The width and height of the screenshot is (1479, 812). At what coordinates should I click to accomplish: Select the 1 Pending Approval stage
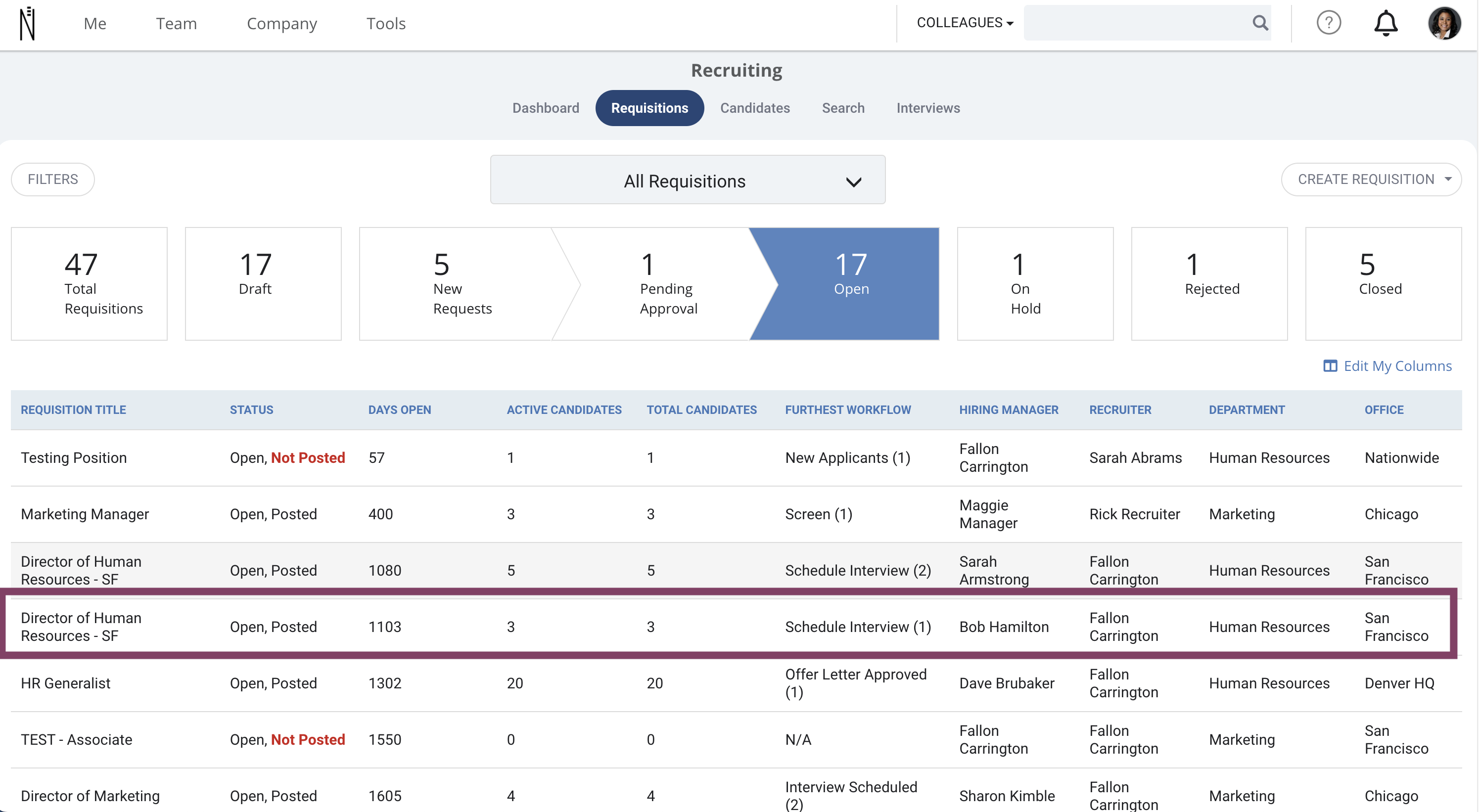click(x=668, y=283)
